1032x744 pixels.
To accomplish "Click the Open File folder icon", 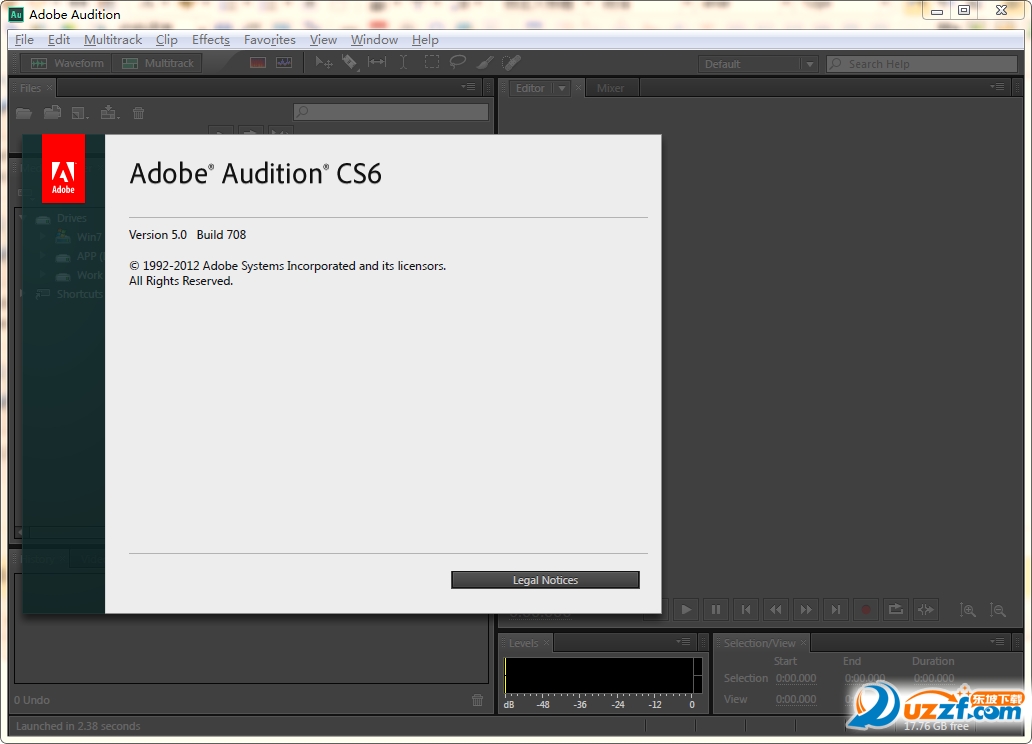I will tap(24, 113).
